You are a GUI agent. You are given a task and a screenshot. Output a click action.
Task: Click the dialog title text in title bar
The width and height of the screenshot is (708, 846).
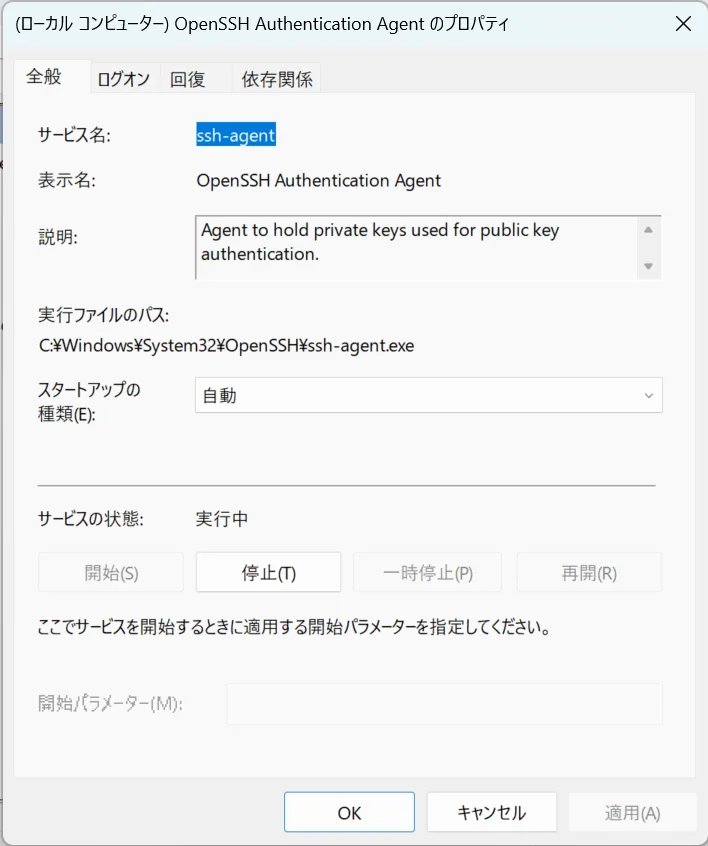pyautogui.click(x=262, y=24)
